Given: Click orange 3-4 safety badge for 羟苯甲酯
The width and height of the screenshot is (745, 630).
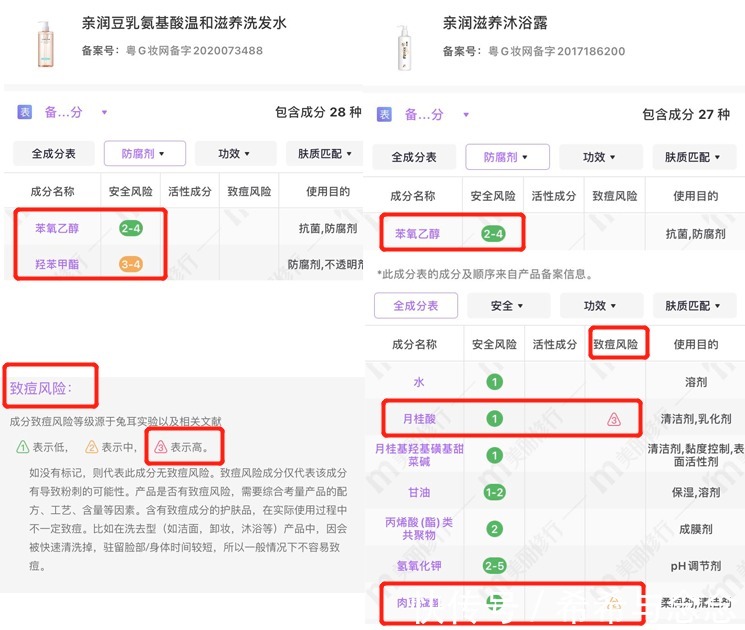Looking at the screenshot, I should [x=131, y=264].
